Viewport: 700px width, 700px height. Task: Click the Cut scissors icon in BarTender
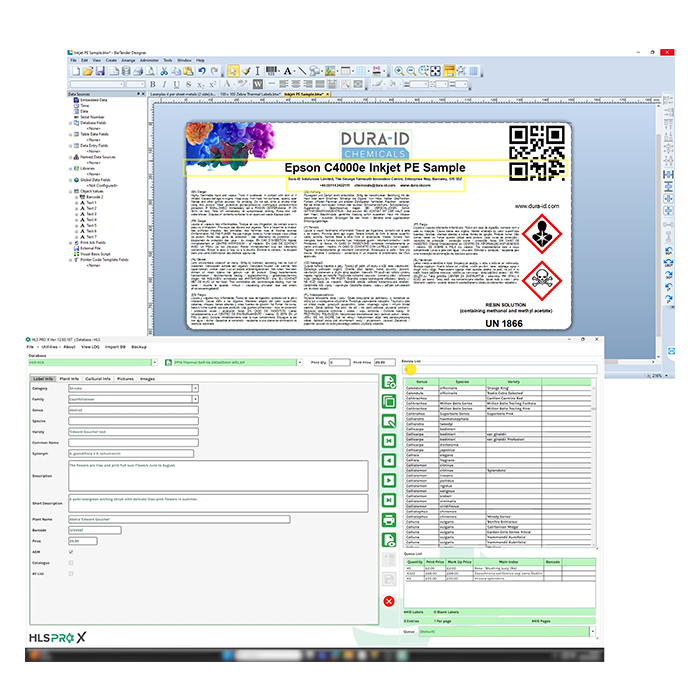click(x=164, y=71)
